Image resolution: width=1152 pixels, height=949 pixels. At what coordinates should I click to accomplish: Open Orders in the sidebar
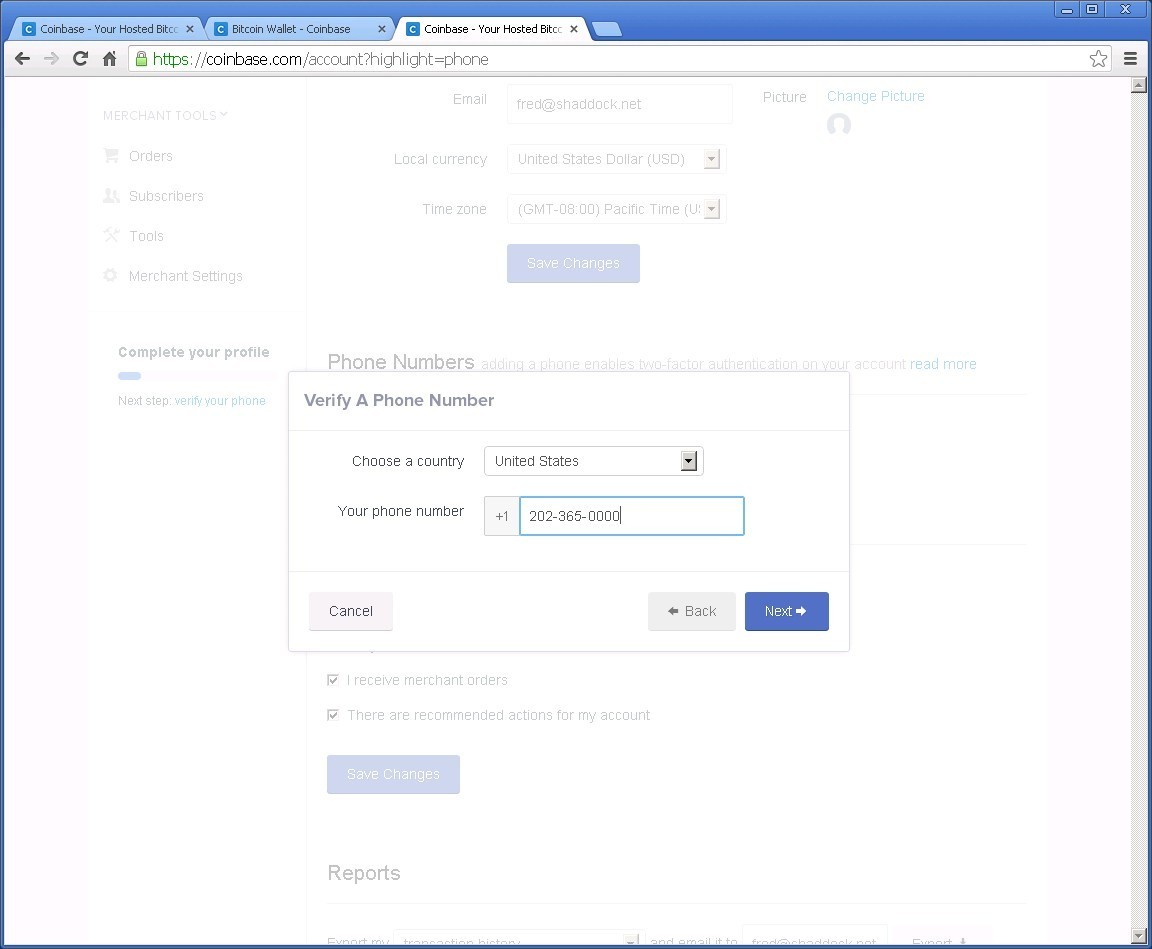coord(151,156)
